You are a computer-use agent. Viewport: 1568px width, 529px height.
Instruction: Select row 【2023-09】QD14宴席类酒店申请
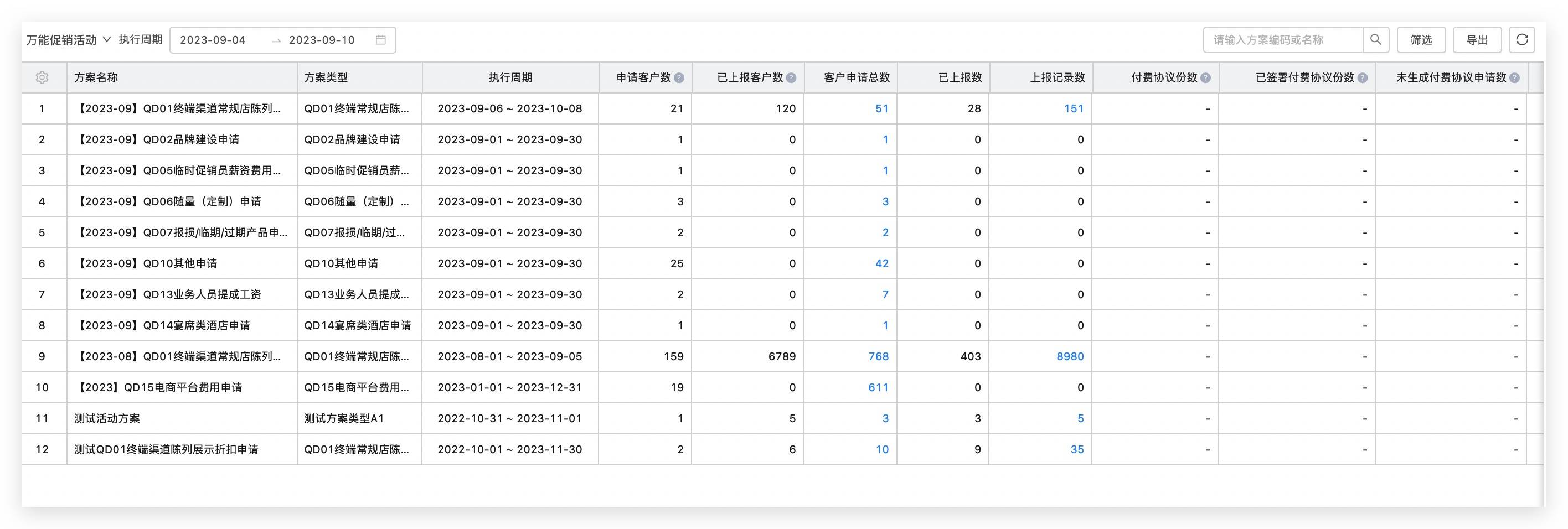pos(783,325)
